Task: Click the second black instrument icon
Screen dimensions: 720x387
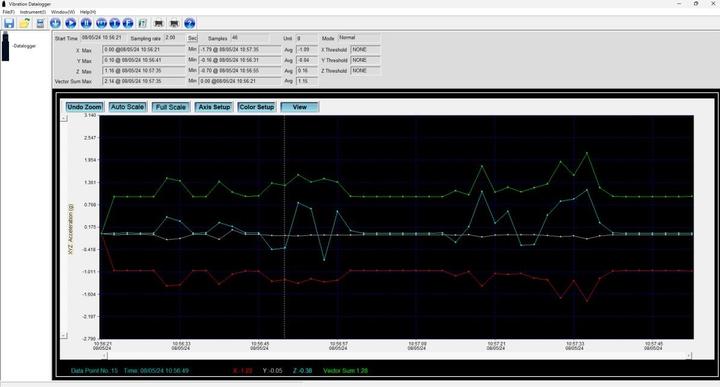Action: (x=174, y=23)
